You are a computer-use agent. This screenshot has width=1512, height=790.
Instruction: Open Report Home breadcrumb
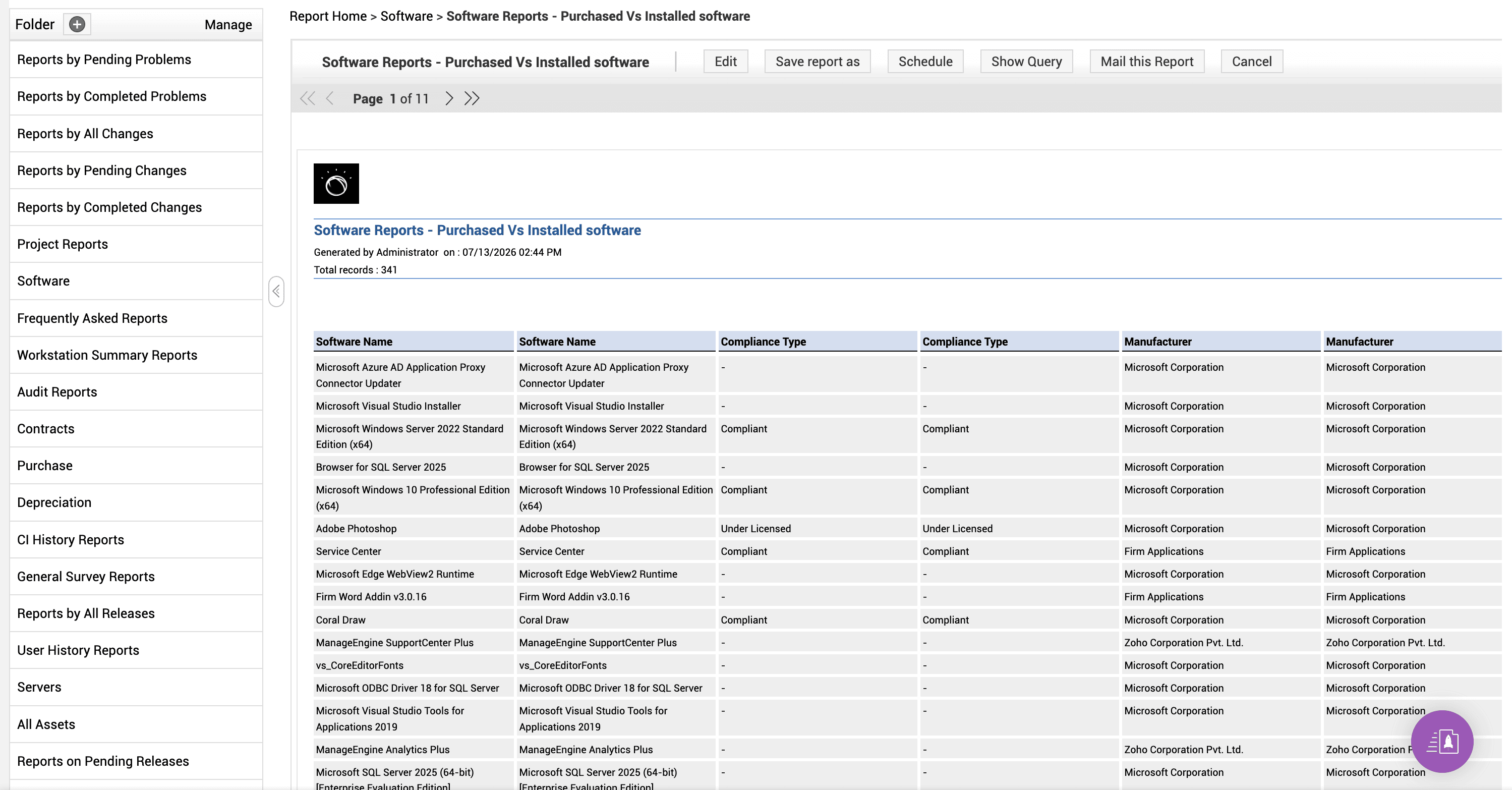(328, 17)
